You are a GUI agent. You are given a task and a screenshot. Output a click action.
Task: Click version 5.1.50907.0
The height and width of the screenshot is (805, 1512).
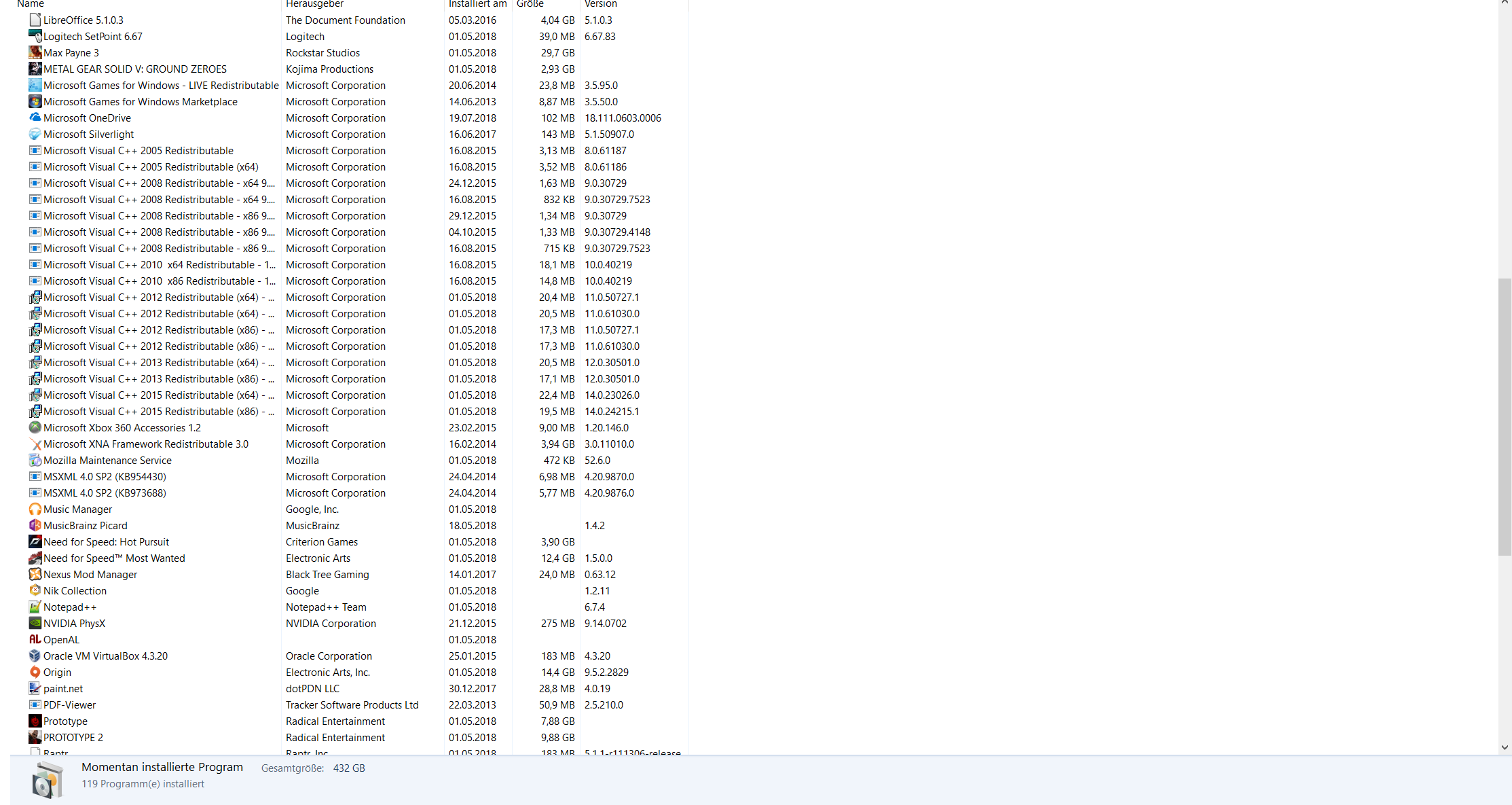(x=609, y=134)
